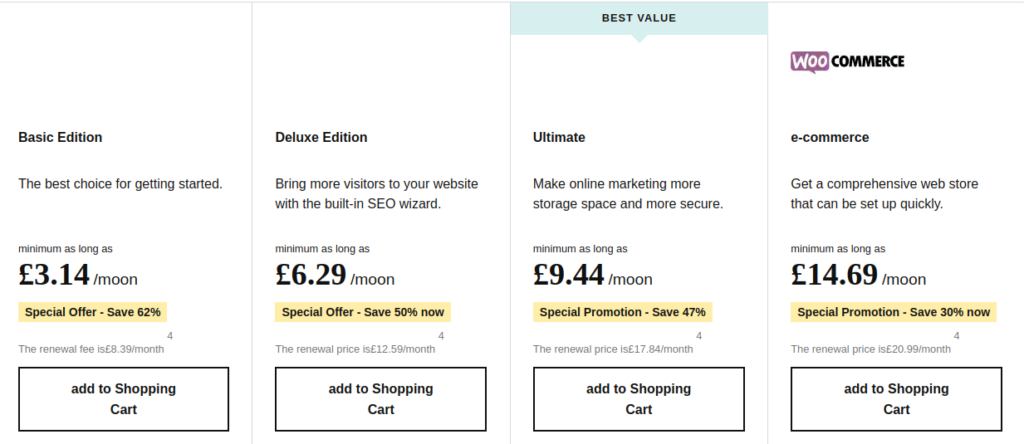Select the Ultimate plan heading
This screenshot has width=1024, height=444.
coord(559,137)
